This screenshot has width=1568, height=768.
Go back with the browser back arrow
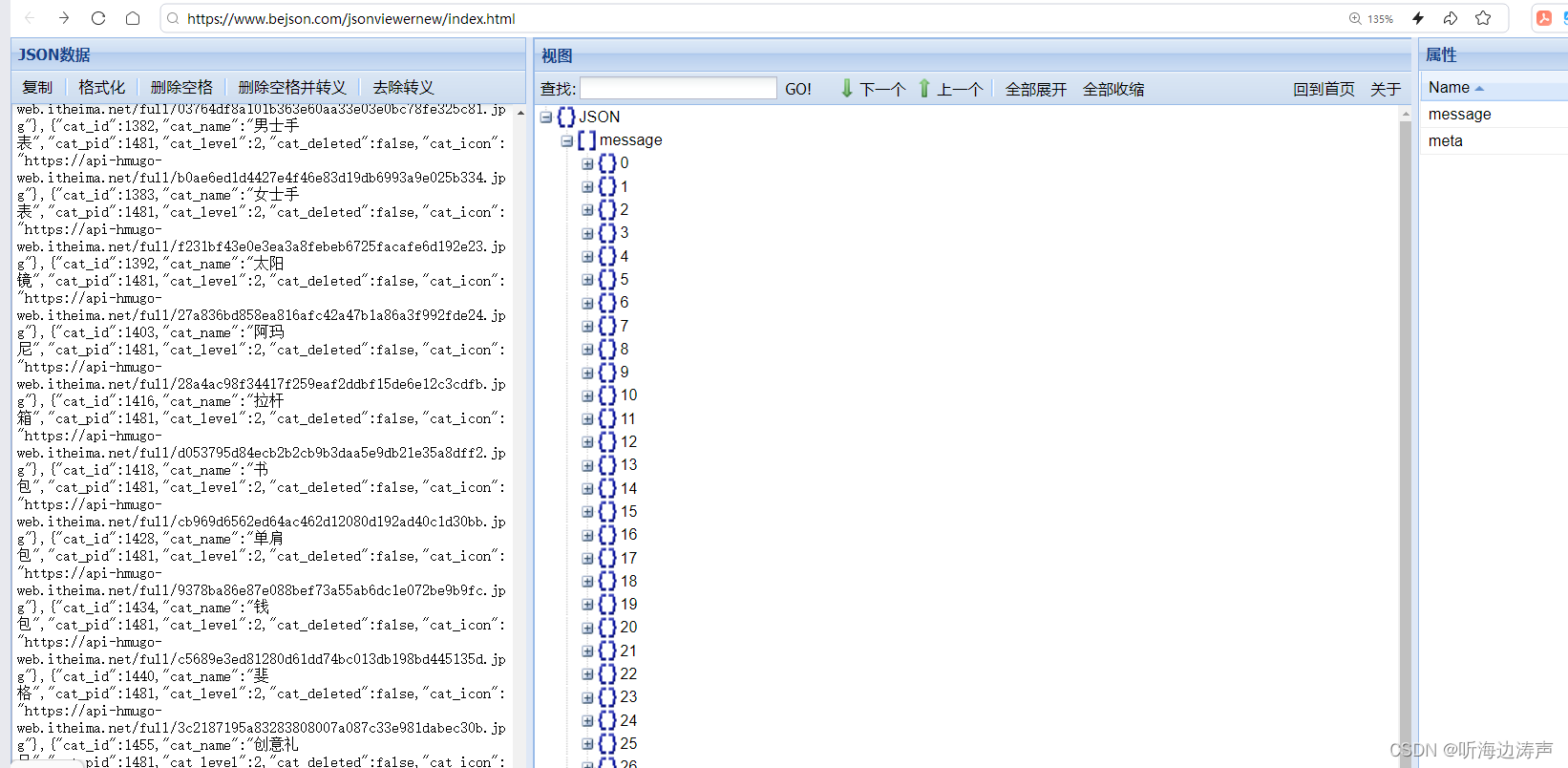pos(30,18)
